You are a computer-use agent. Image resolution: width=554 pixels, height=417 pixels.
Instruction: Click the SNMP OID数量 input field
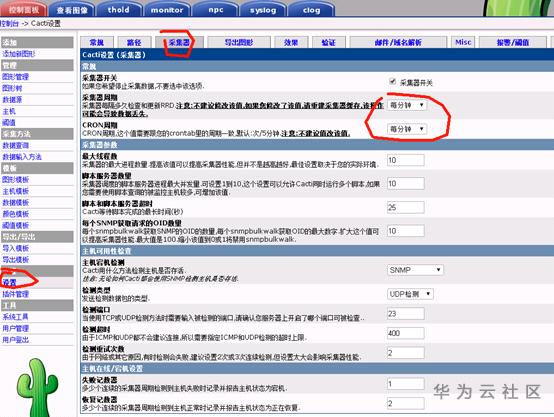coord(406,231)
